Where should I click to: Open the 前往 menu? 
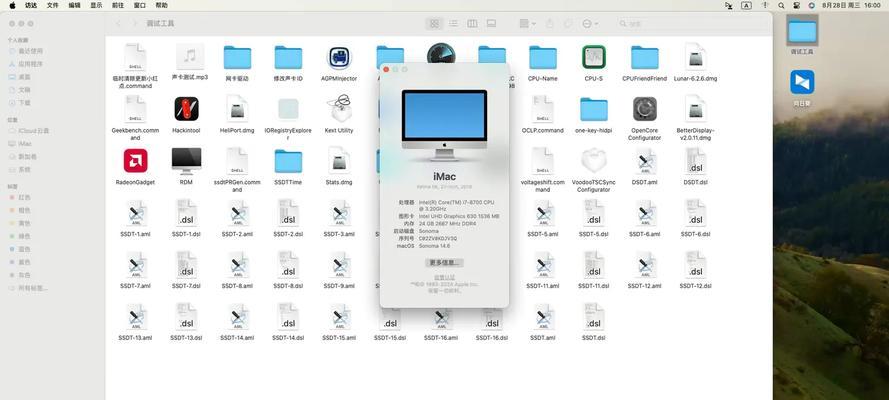(118, 5)
